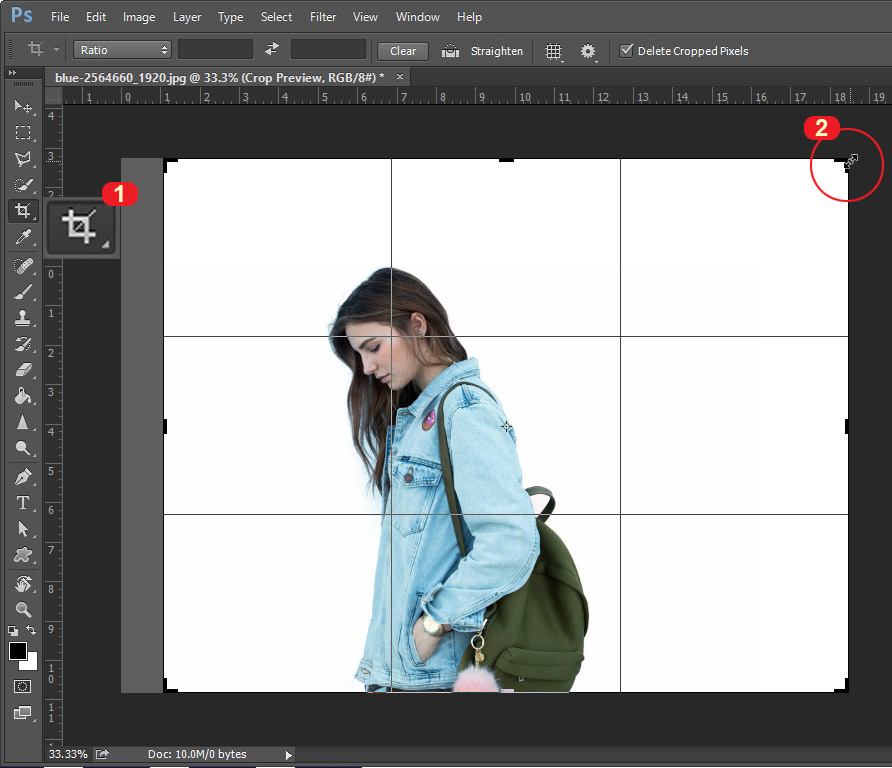Select the Clone Stamp tool
The height and width of the screenshot is (768, 892).
pyautogui.click(x=23, y=317)
